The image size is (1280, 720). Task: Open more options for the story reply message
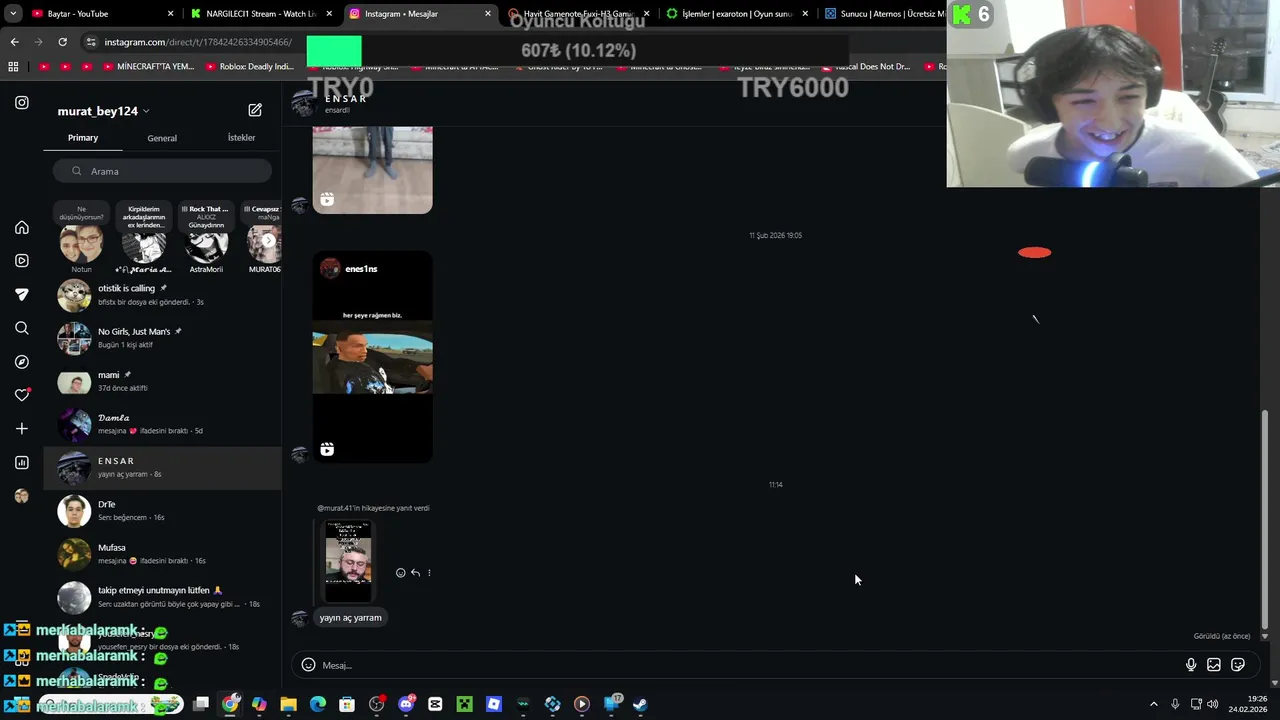[x=429, y=573]
